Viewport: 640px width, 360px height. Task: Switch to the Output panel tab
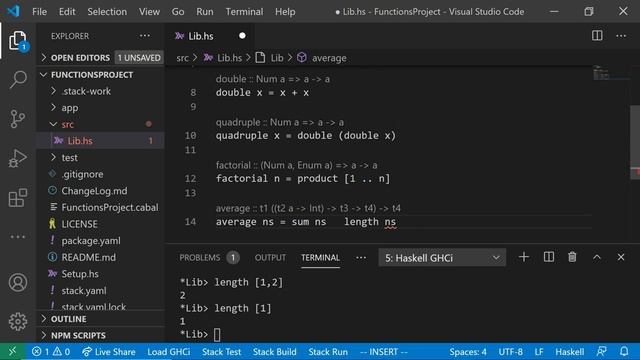coord(270,258)
